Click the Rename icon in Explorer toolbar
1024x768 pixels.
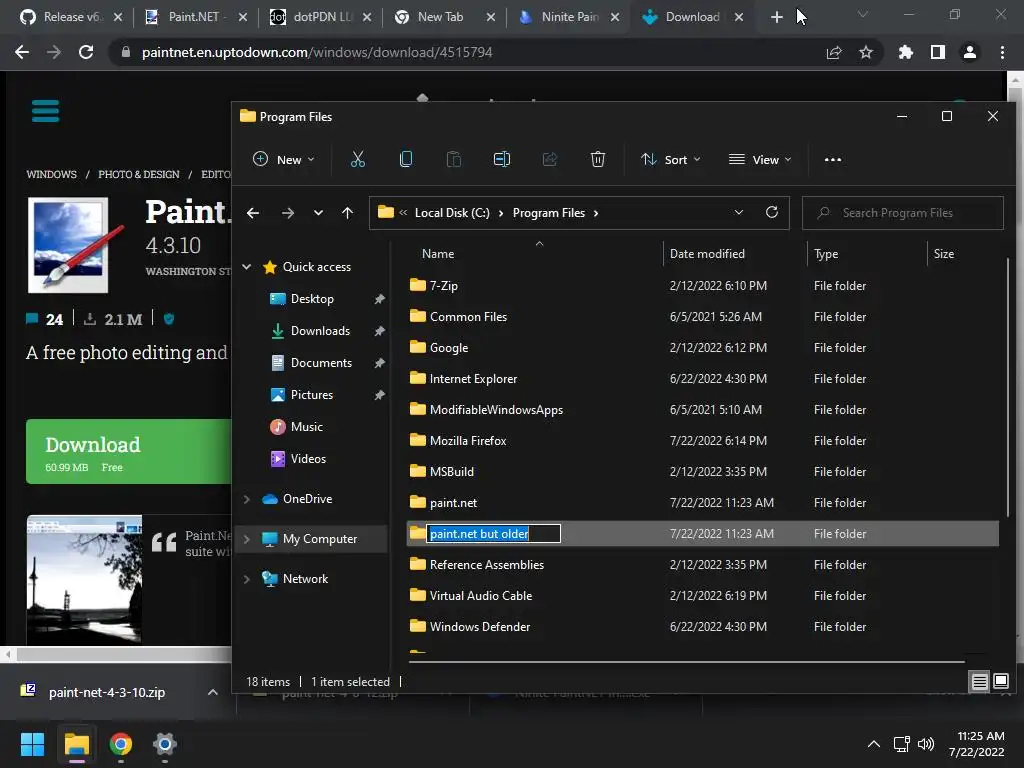pos(502,159)
